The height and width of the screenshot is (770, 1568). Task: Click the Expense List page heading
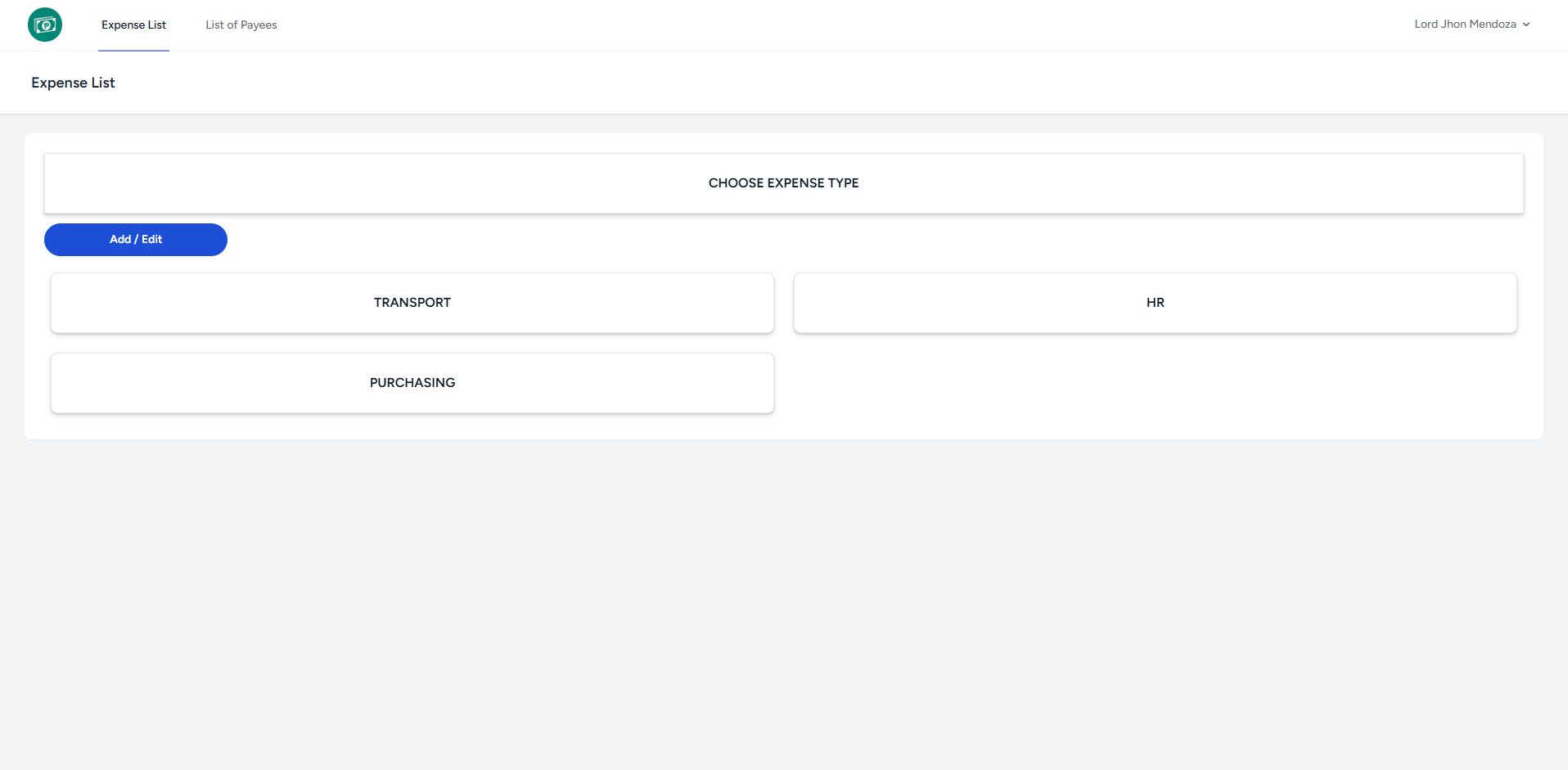(x=73, y=83)
